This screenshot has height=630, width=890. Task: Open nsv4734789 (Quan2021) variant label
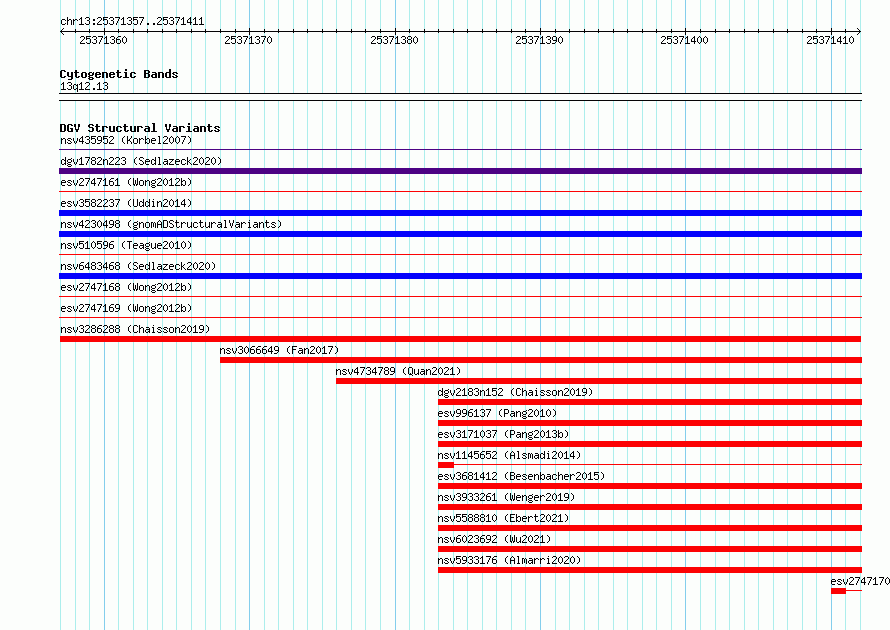[398, 371]
